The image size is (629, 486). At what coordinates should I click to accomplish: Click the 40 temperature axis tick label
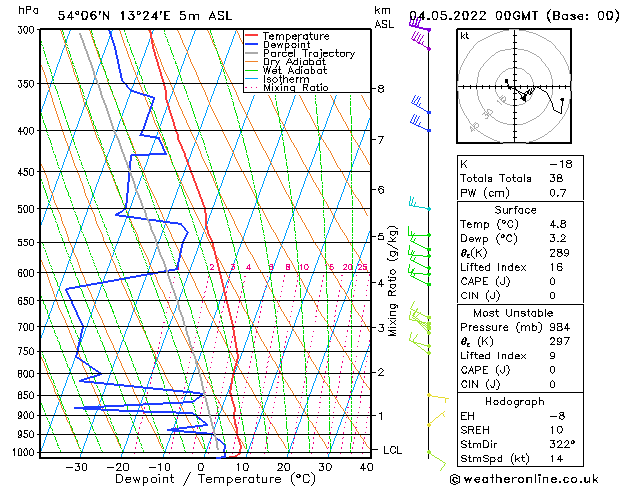point(367,467)
